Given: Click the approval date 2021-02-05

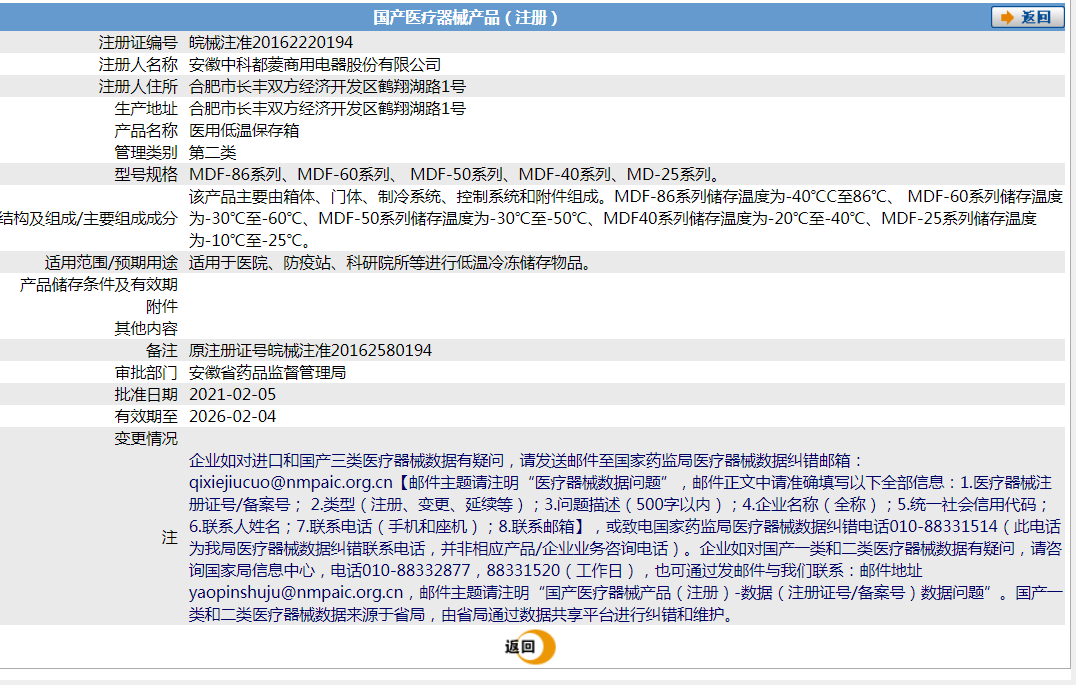Looking at the screenshot, I should click(x=233, y=394).
